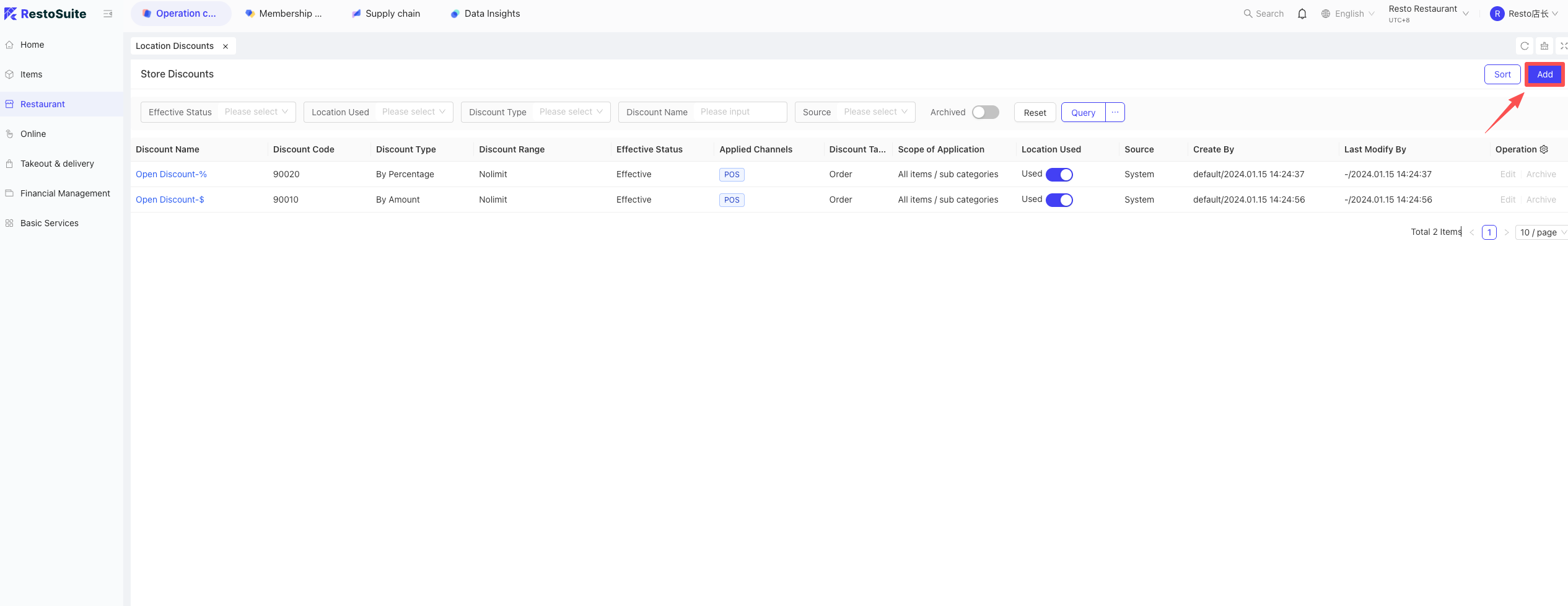Disable Location Used for Open Discount-%

point(1059,175)
